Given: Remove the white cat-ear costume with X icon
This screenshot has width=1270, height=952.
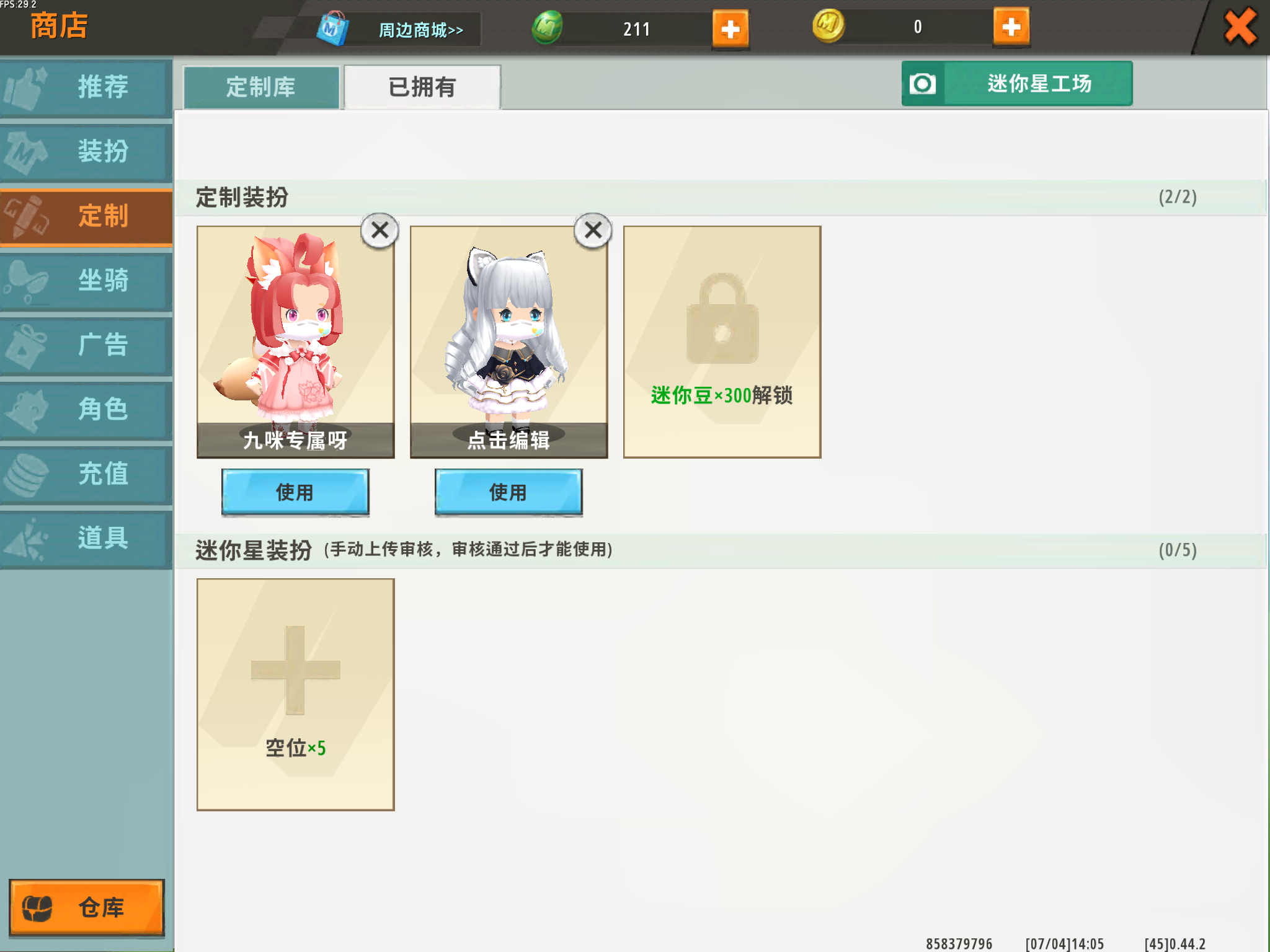Looking at the screenshot, I should (593, 231).
